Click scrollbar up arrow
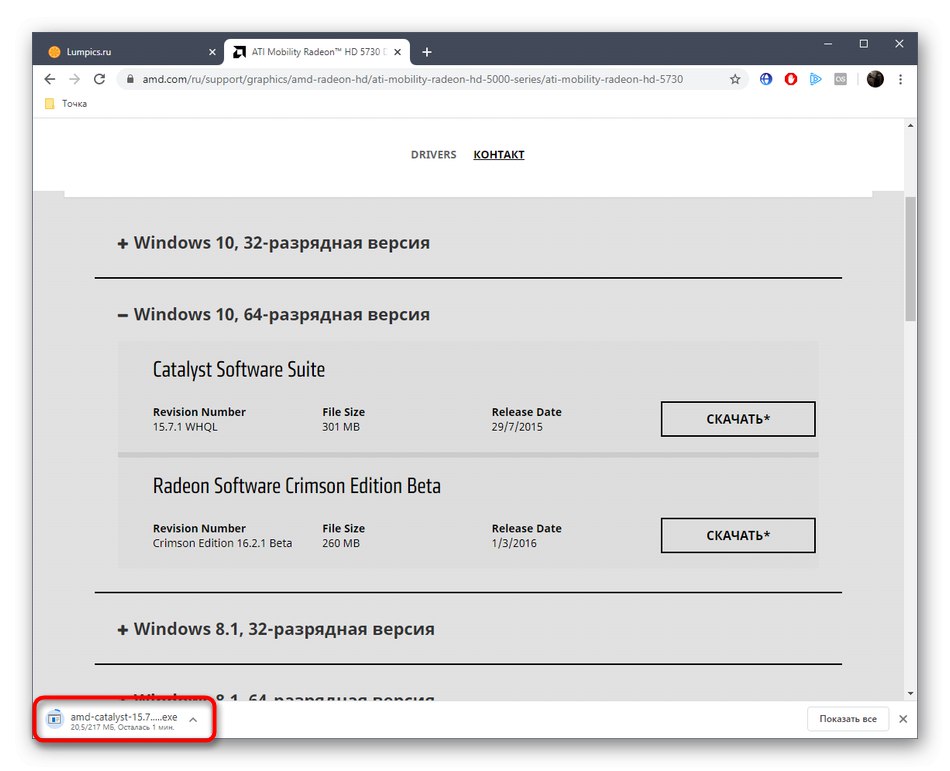 [910, 125]
